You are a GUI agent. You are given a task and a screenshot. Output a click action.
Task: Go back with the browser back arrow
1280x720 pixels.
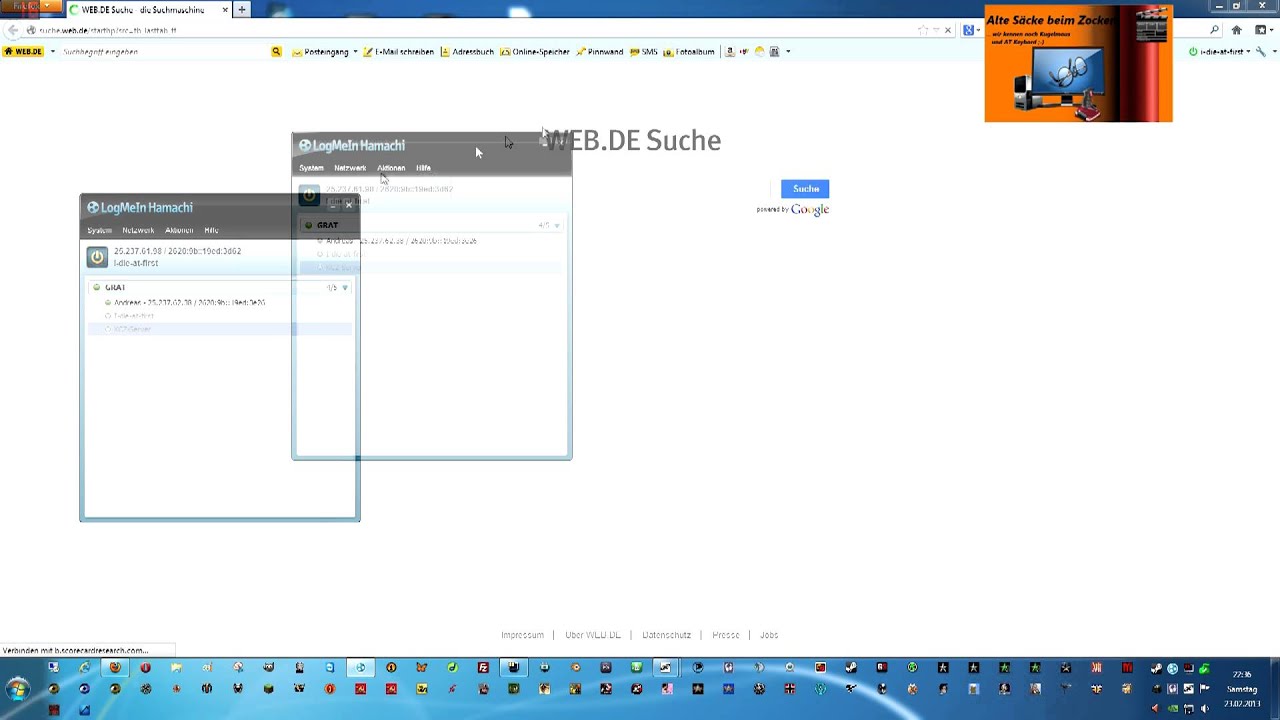(x=12, y=30)
